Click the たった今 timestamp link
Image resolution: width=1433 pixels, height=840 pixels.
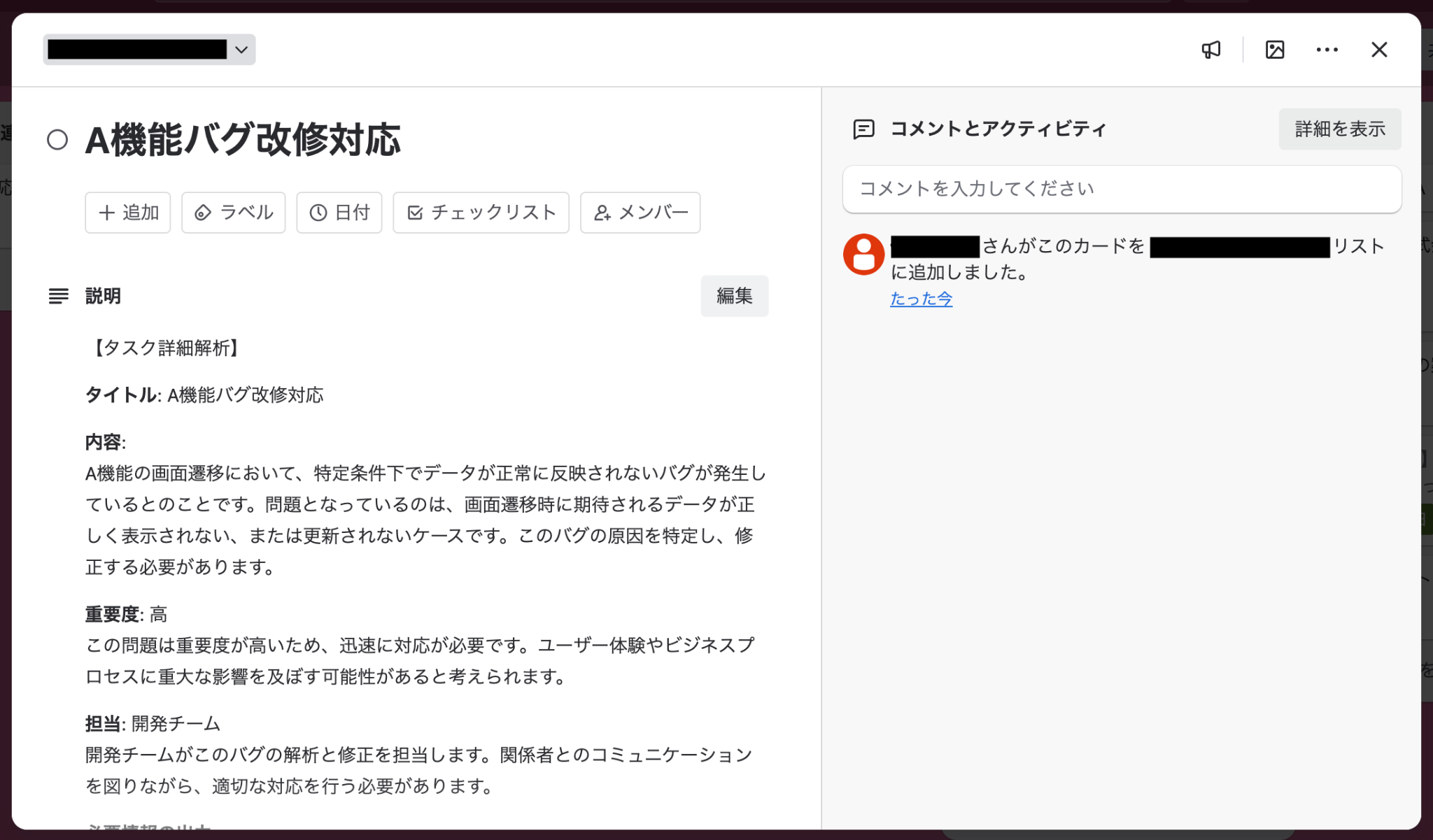pyautogui.click(x=921, y=299)
